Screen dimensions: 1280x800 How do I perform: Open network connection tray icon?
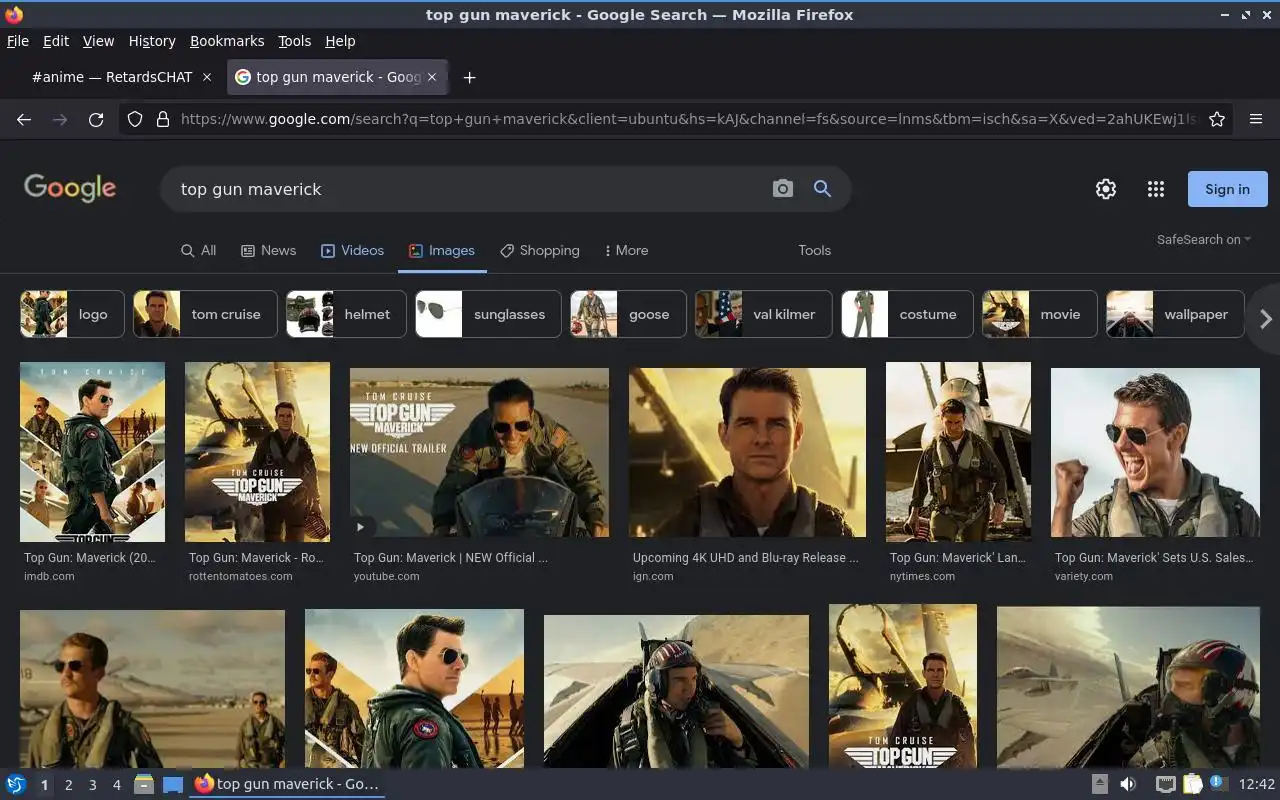(1165, 784)
